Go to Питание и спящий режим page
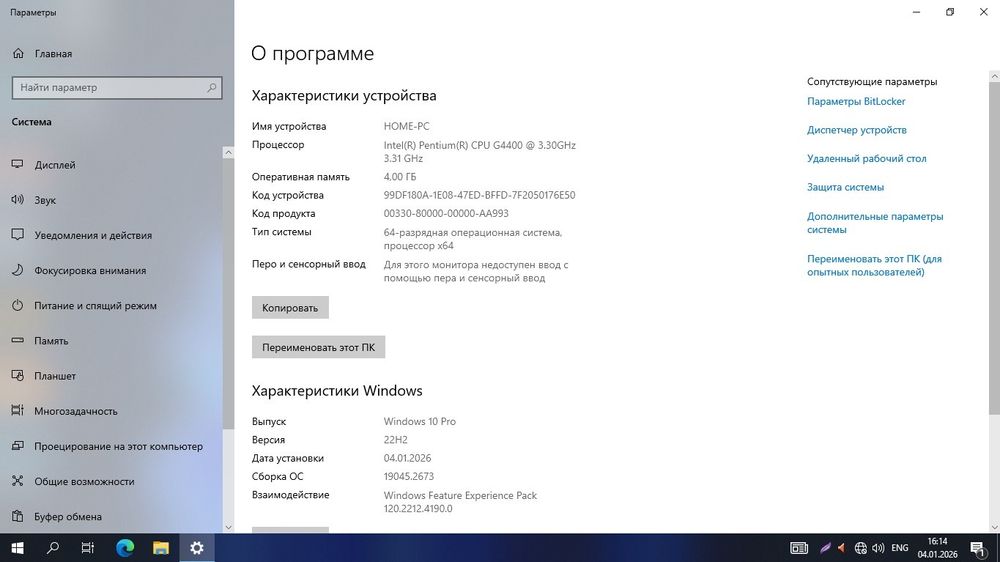1000x562 pixels. click(96, 306)
